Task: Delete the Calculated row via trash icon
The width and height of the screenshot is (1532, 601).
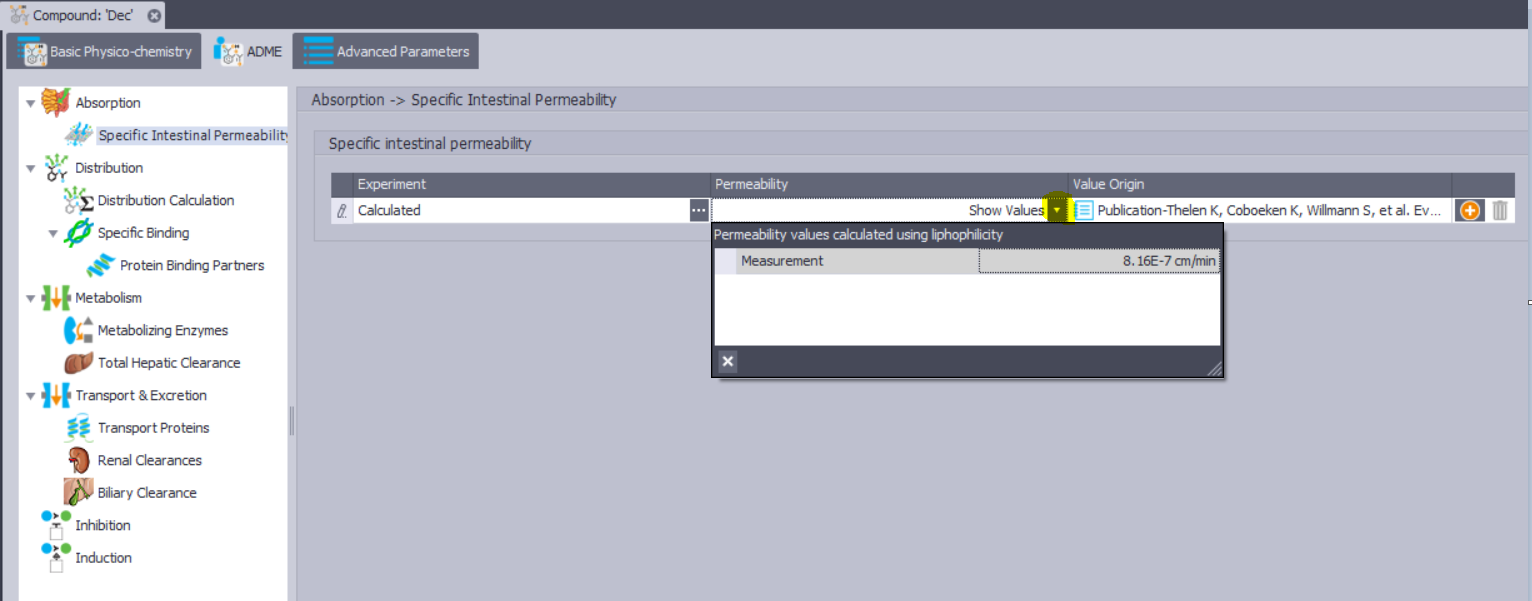Action: coord(1500,210)
